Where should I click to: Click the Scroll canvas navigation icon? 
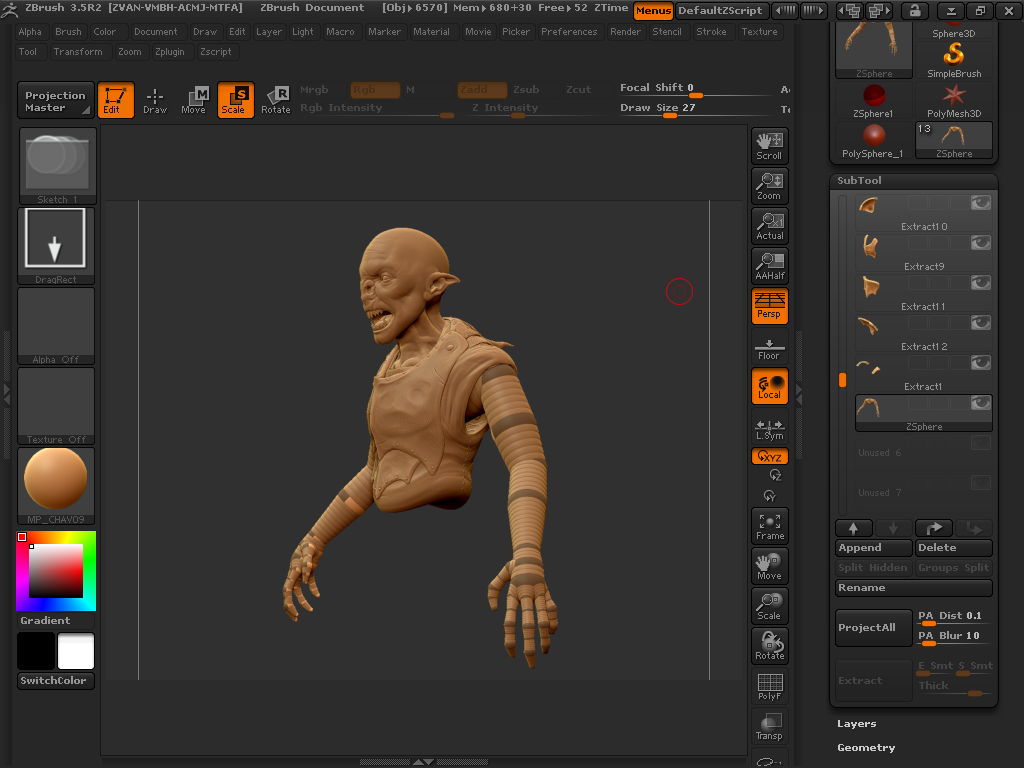[769, 146]
